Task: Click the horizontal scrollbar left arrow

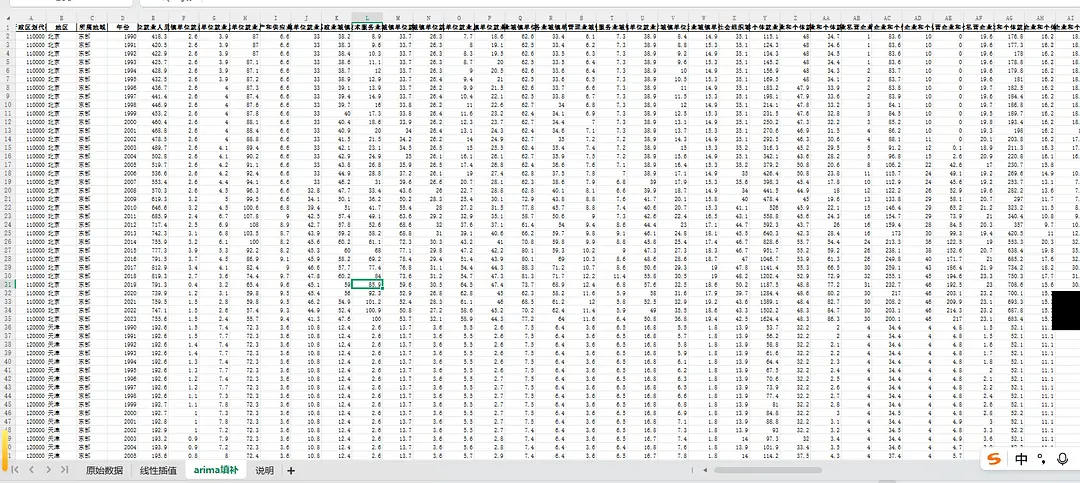Action: click(706, 471)
